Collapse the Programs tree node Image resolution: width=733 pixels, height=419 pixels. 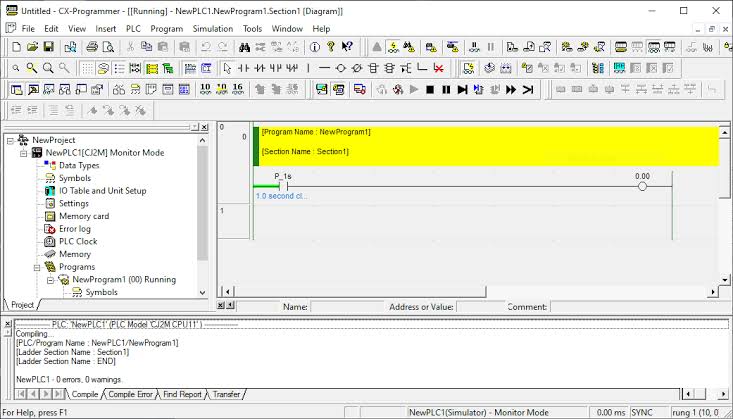pos(37,267)
